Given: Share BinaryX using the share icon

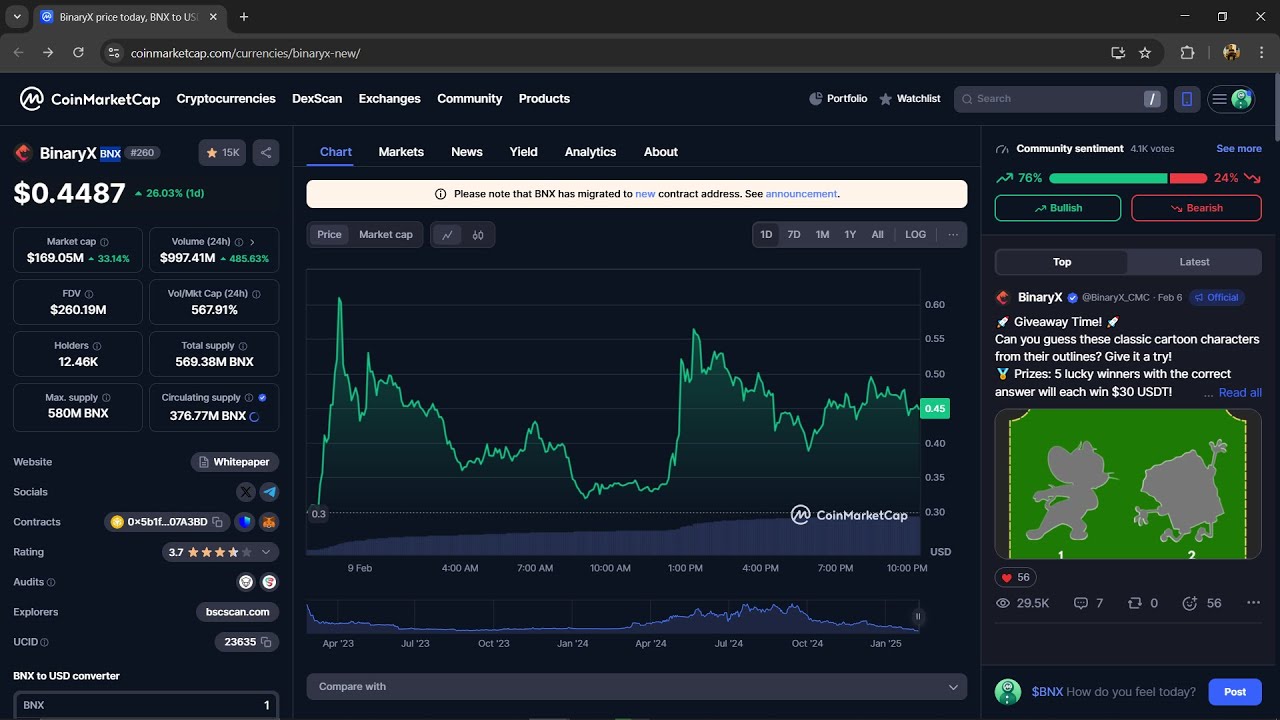Looking at the screenshot, I should pos(266,153).
